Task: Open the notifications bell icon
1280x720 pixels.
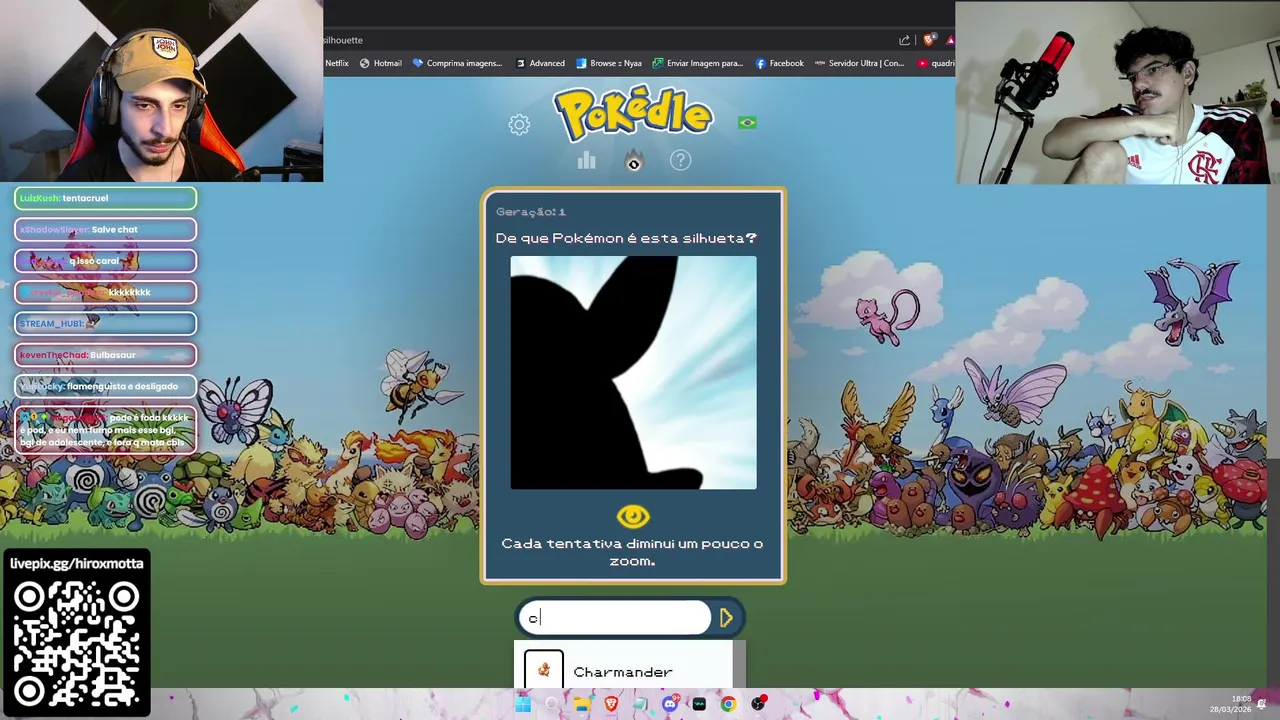Action: 1262,704
